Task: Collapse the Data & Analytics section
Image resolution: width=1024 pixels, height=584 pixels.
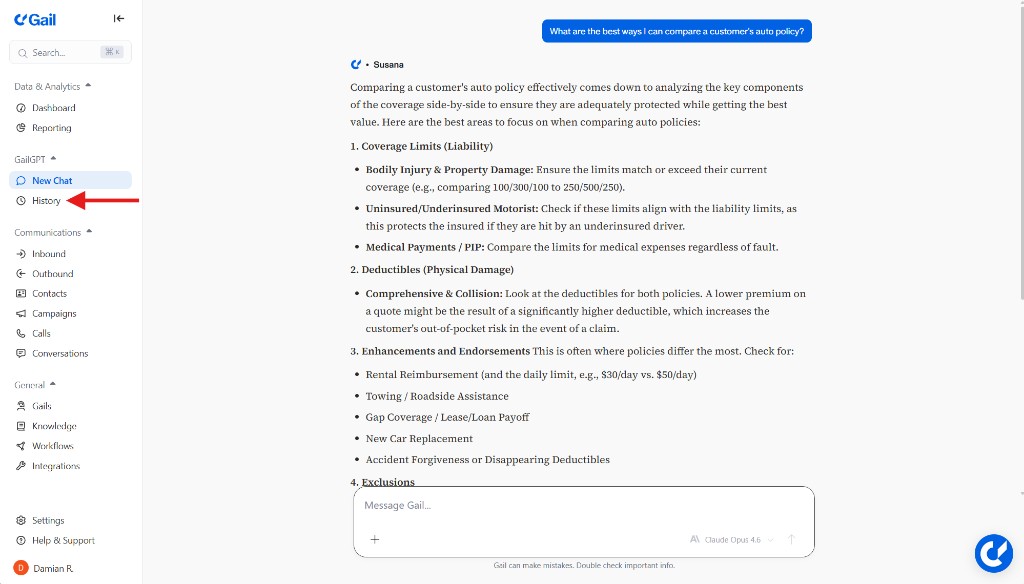Action: click(88, 86)
